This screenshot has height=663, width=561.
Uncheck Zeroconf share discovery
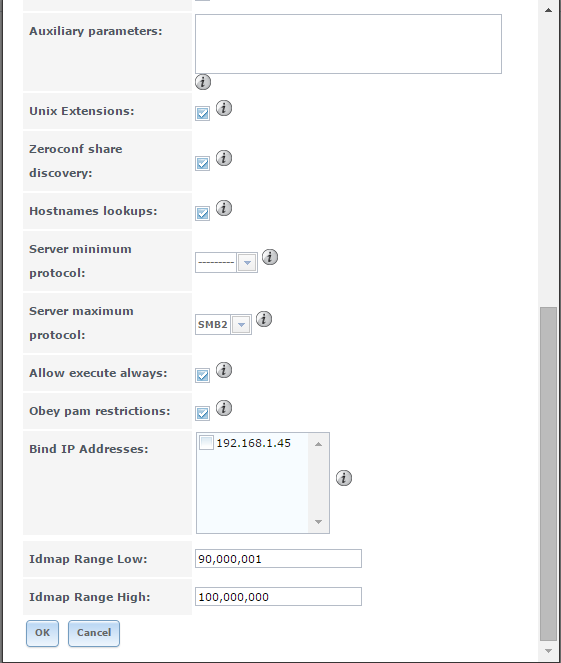pos(203,163)
